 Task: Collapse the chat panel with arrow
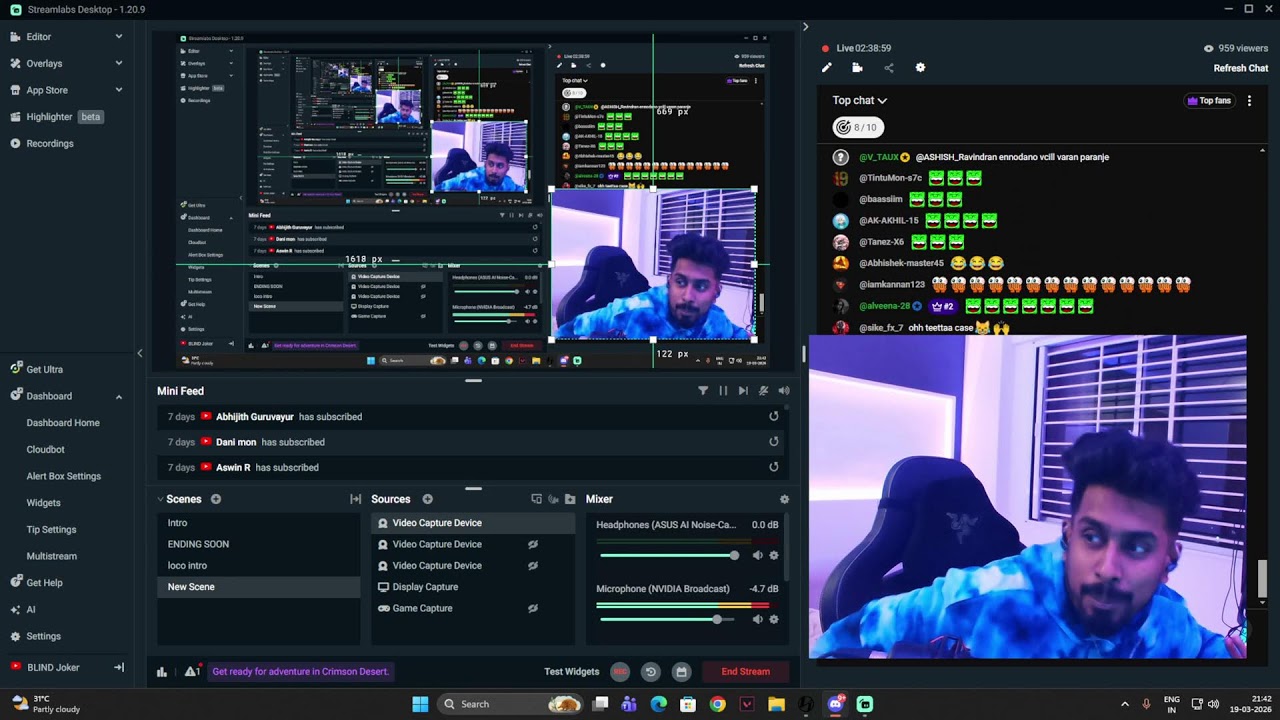click(x=805, y=27)
